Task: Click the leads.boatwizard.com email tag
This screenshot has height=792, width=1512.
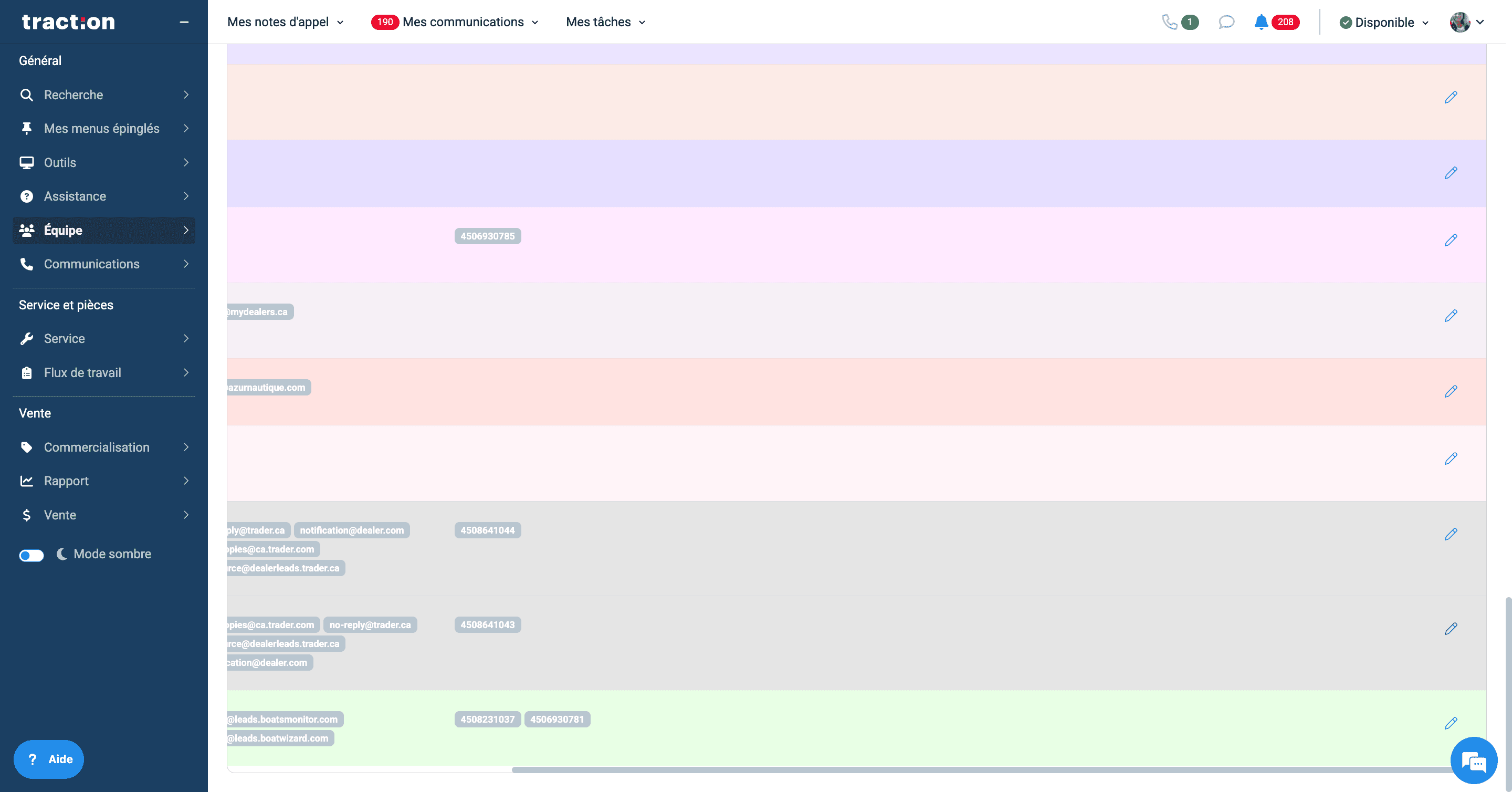Action: [x=280, y=738]
